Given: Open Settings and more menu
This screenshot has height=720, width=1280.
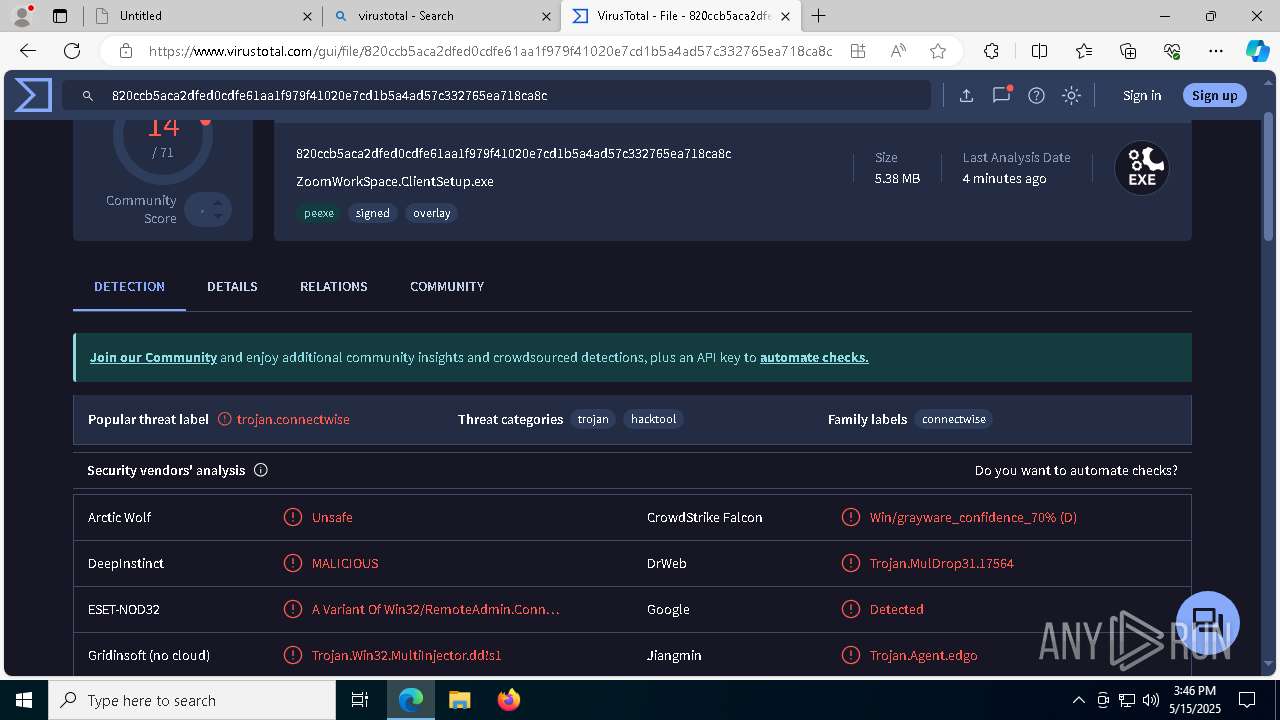Looking at the screenshot, I should (x=1216, y=51).
